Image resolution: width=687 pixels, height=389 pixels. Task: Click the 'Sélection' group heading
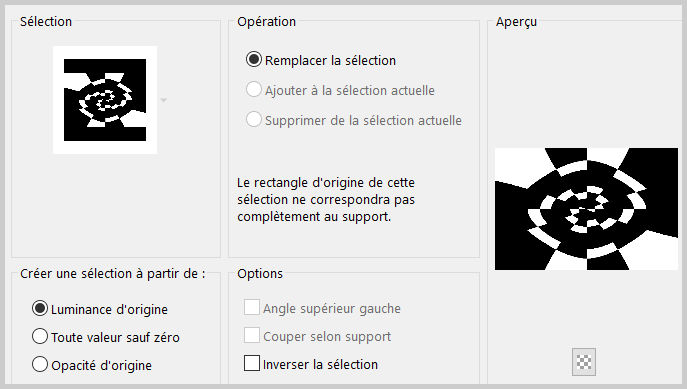click(46, 21)
